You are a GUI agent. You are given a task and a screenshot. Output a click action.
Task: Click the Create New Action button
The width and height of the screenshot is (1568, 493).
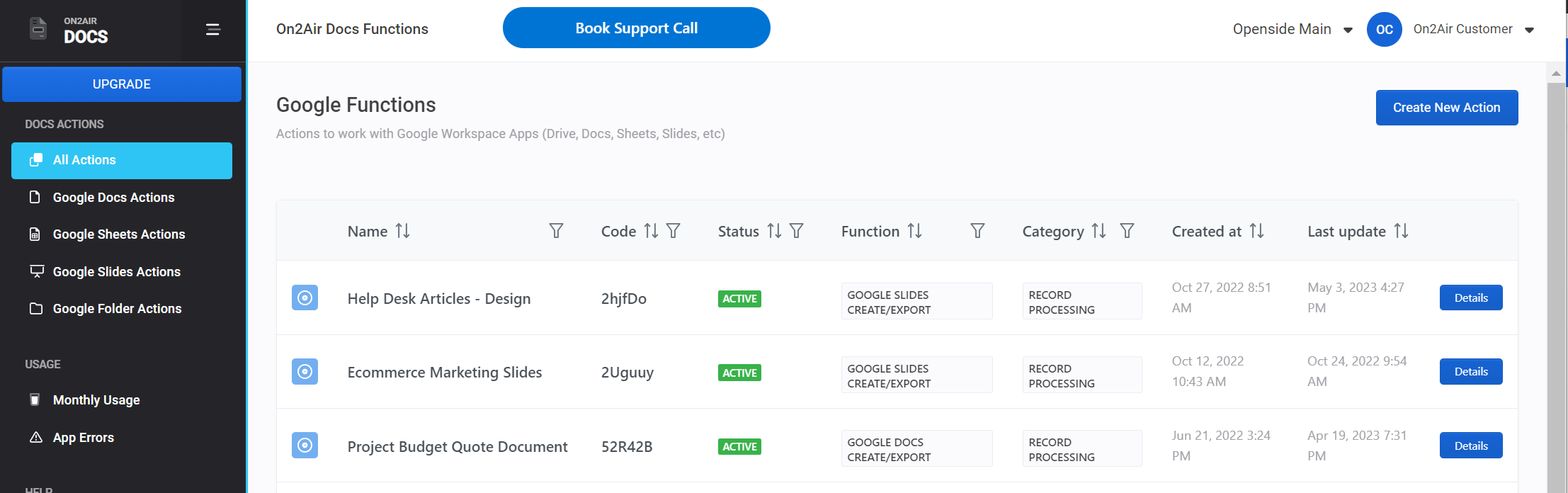1447,108
